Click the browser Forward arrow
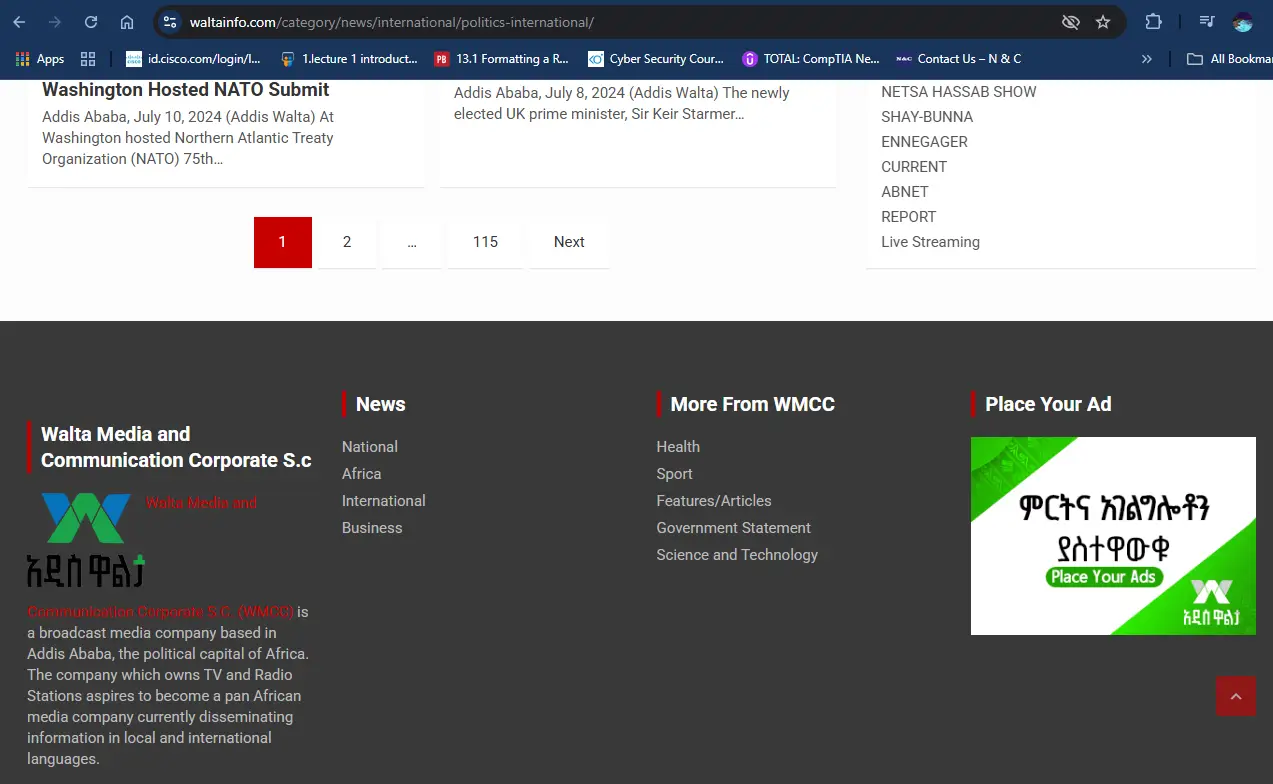Viewport: 1273px width, 784px height. click(55, 22)
